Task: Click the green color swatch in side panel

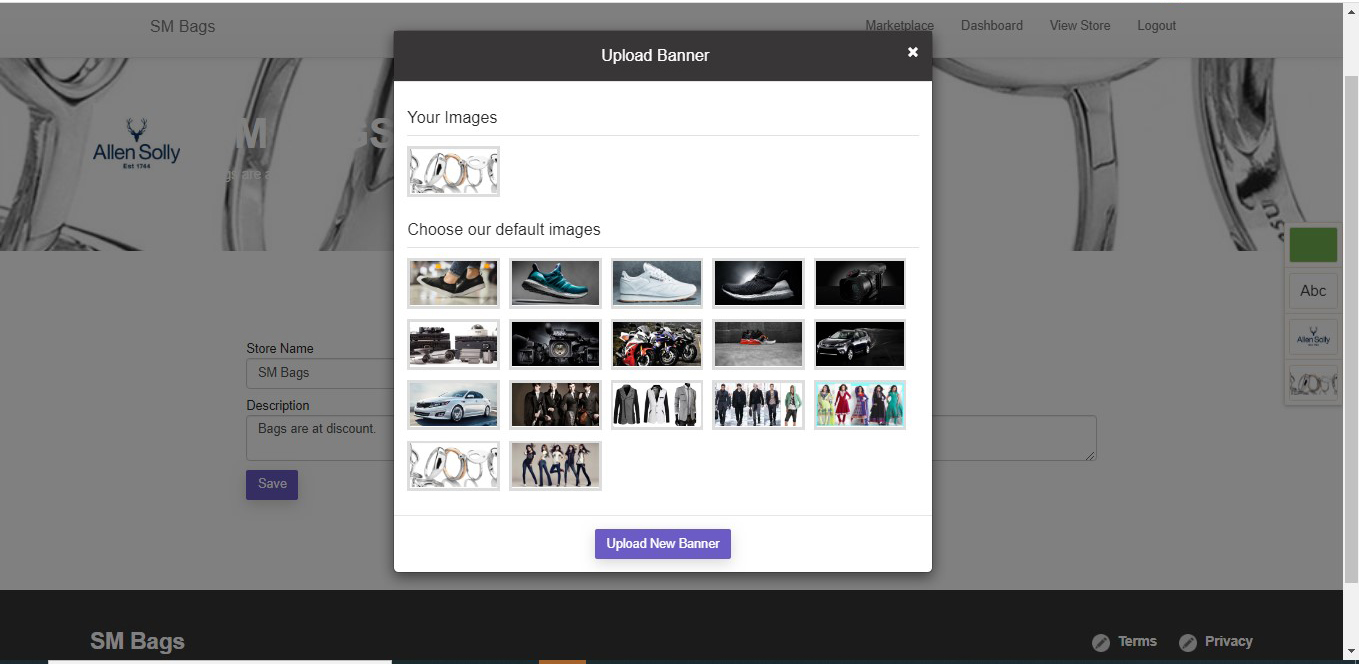Action: (x=1312, y=245)
